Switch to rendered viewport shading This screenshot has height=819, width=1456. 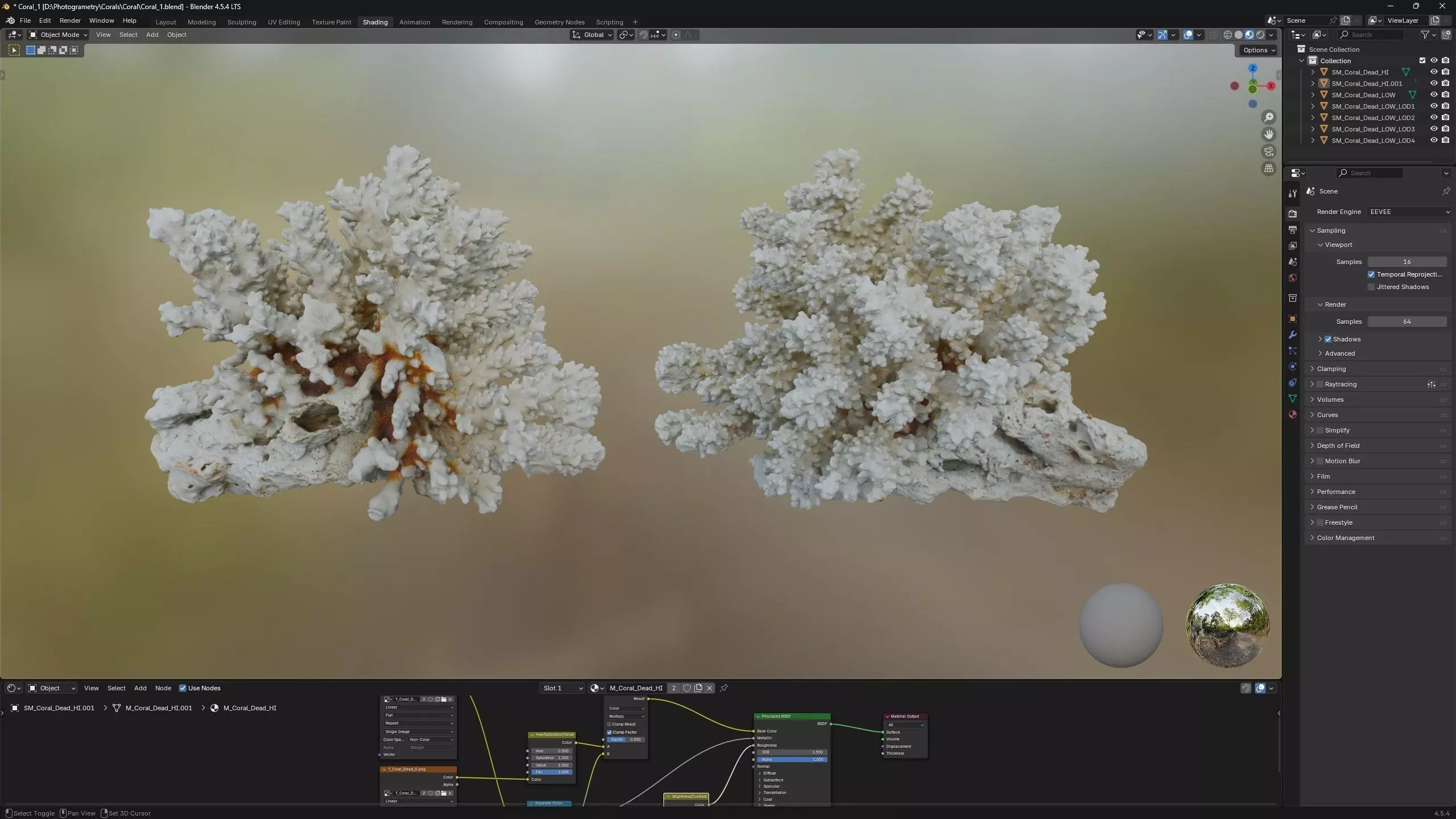1260,35
